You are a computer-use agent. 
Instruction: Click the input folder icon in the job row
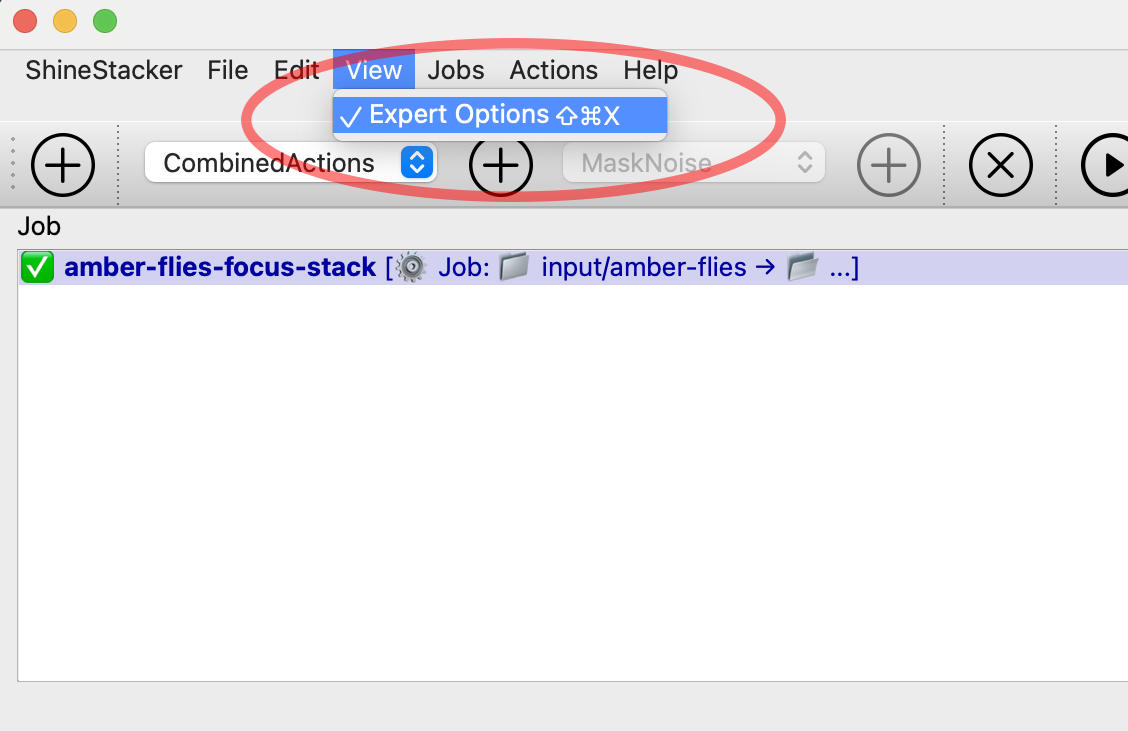click(x=514, y=268)
